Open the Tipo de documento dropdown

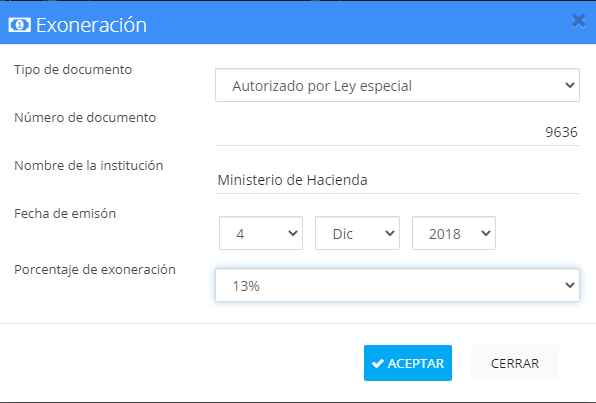397,85
